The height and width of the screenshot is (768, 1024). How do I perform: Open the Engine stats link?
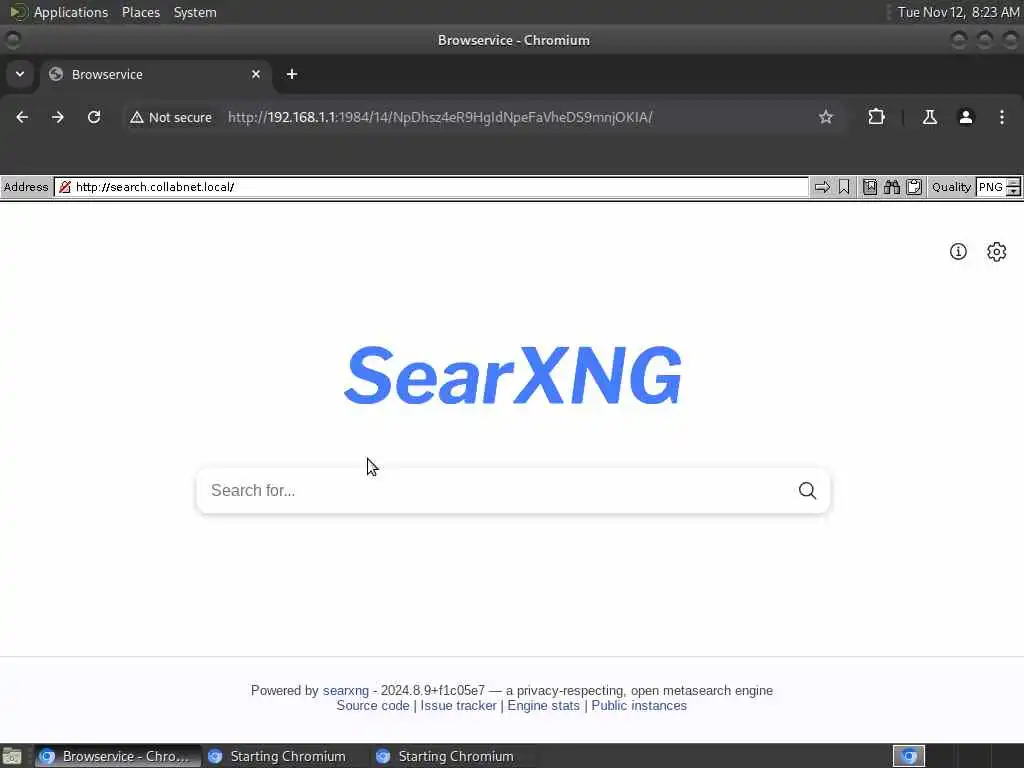point(543,706)
